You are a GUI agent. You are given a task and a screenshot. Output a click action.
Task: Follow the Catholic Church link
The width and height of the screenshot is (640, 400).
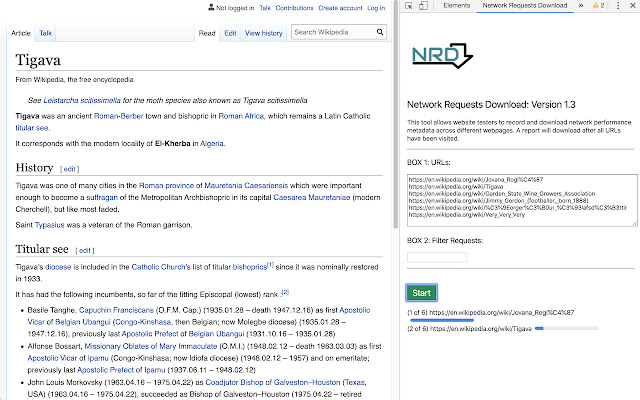point(158,267)
